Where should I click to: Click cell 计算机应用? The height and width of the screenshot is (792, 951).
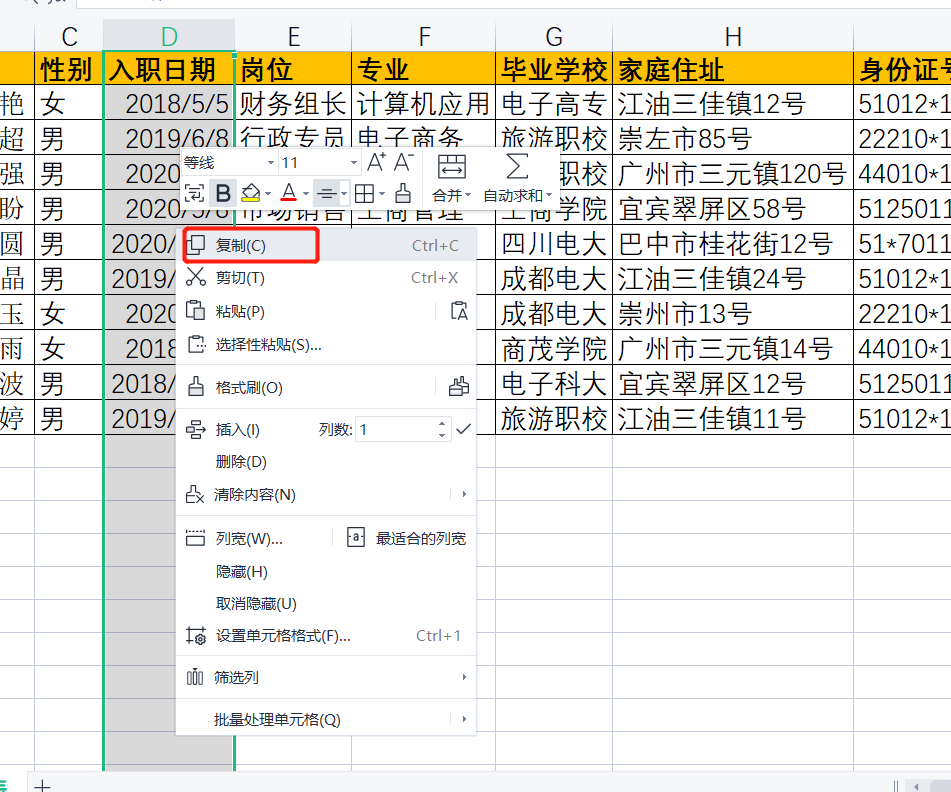[x=424, y=104]
